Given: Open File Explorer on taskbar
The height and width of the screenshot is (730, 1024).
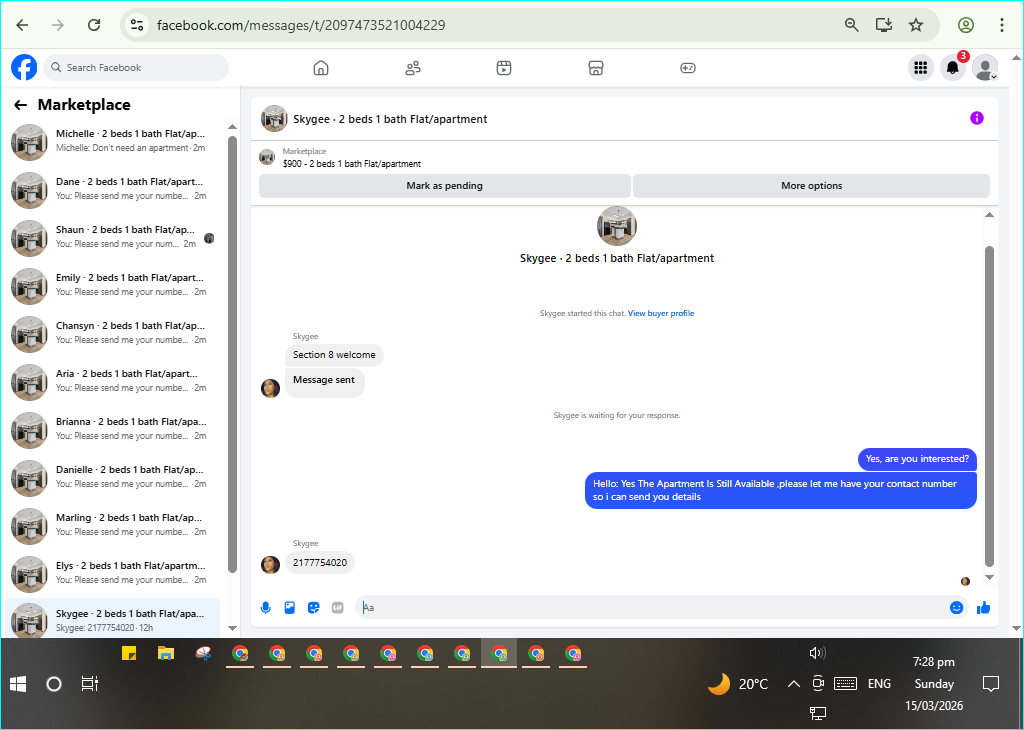Looking at the screenshot, I should click(166, 654).
